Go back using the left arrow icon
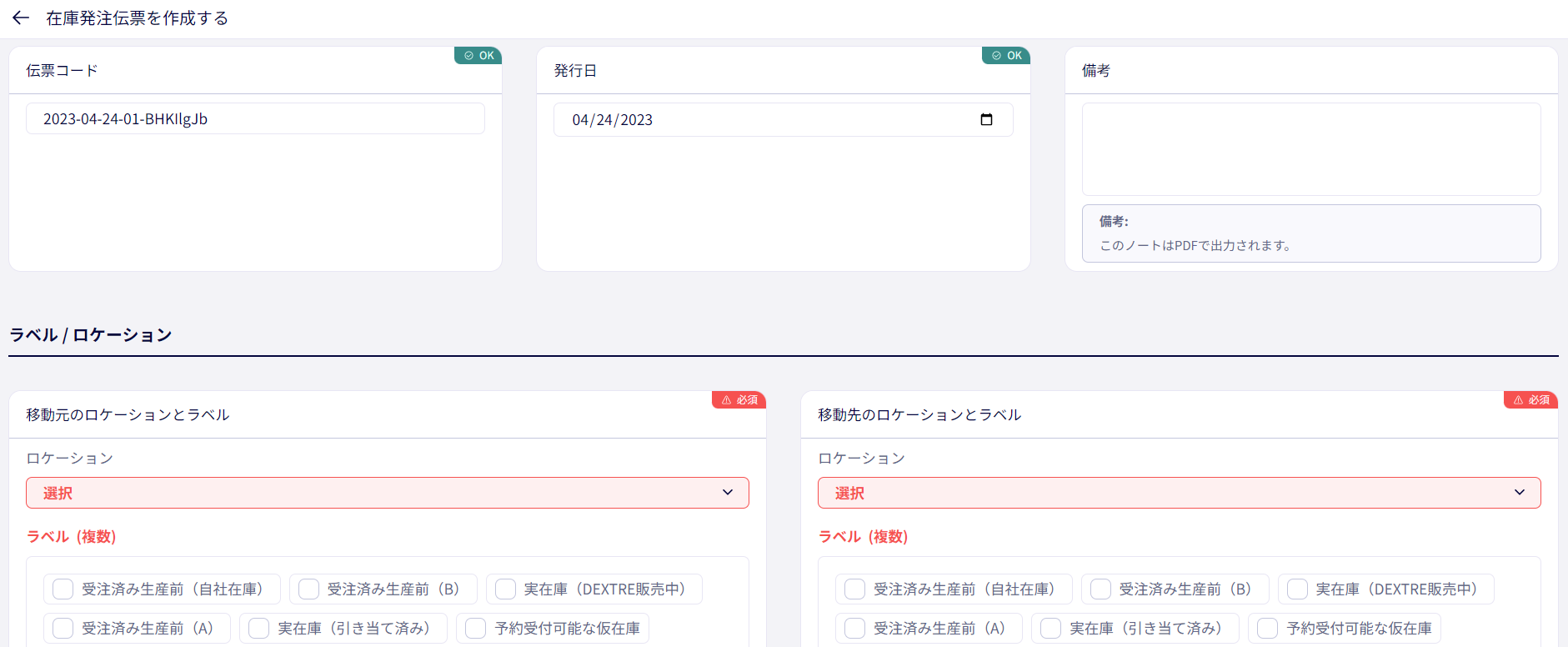This screenshot has height=647, width=1568. tap(21, 18)
